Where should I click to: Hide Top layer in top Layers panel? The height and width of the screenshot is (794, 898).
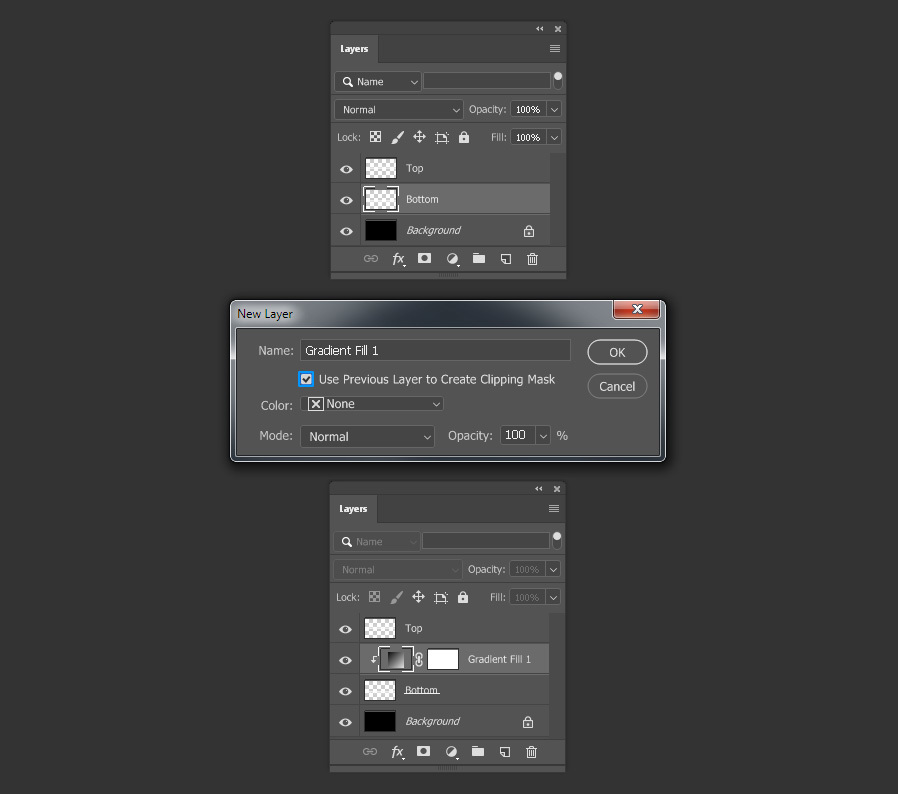click(x=346, y=169)
